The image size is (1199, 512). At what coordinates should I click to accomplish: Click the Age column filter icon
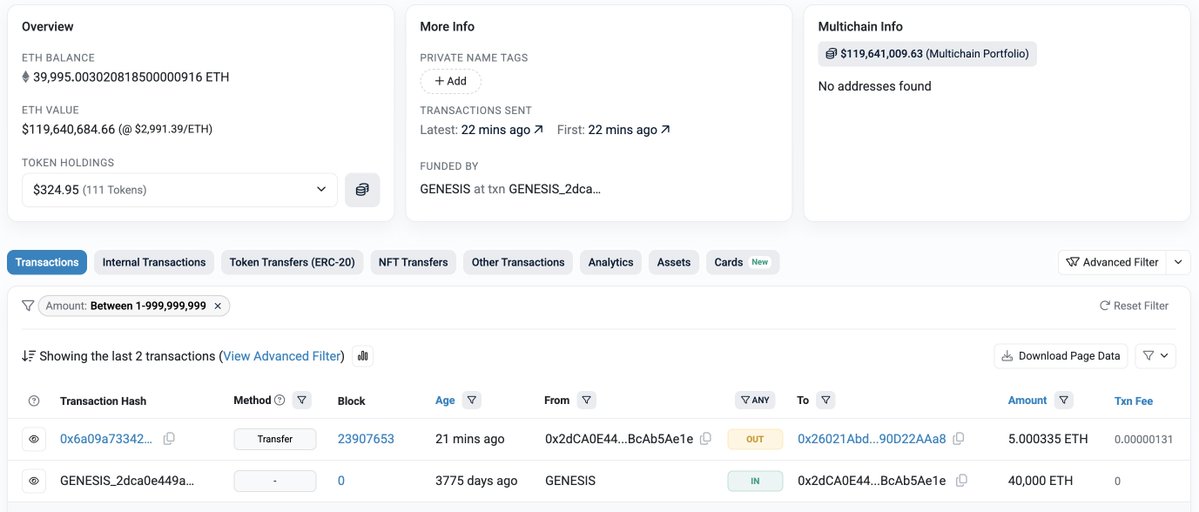tap(472, 401)
